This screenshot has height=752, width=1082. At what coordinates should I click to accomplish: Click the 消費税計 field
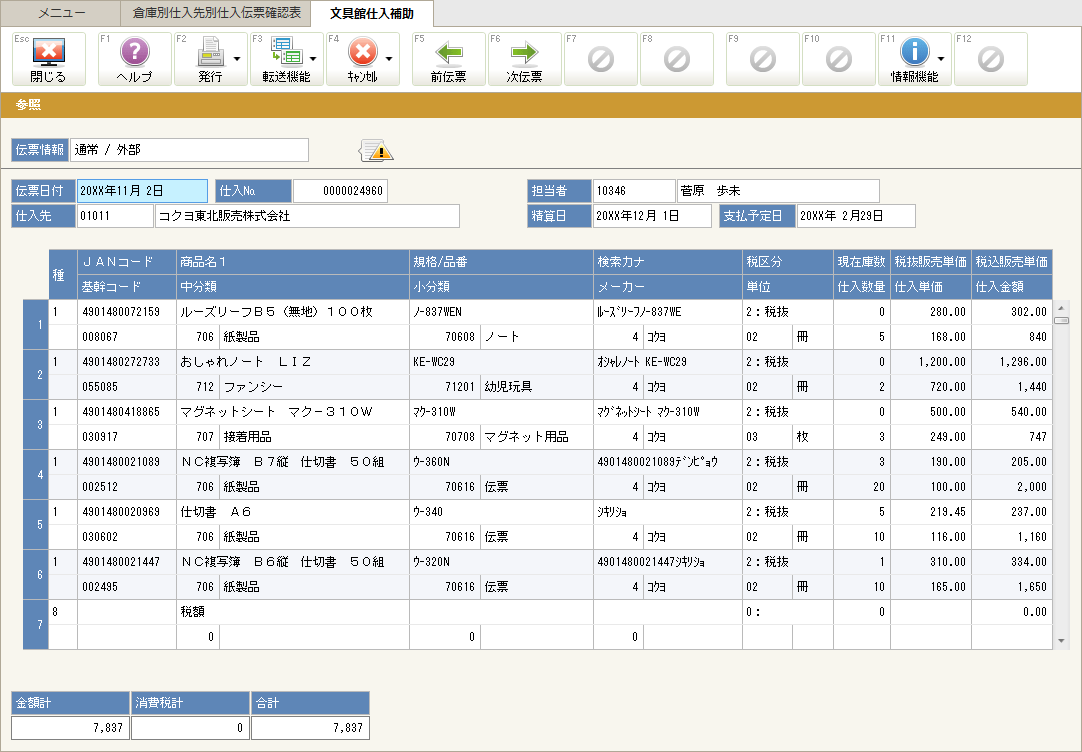(190, 728)
